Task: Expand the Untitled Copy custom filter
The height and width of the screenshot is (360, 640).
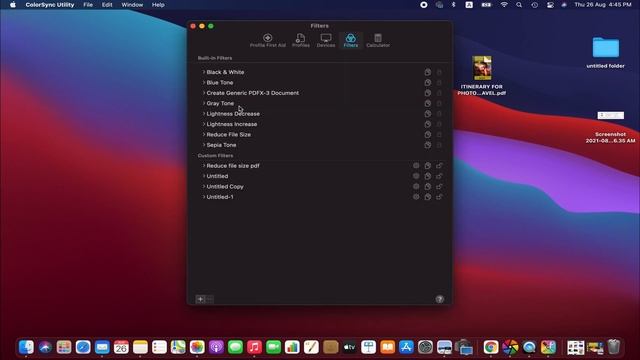Action: 204,187
